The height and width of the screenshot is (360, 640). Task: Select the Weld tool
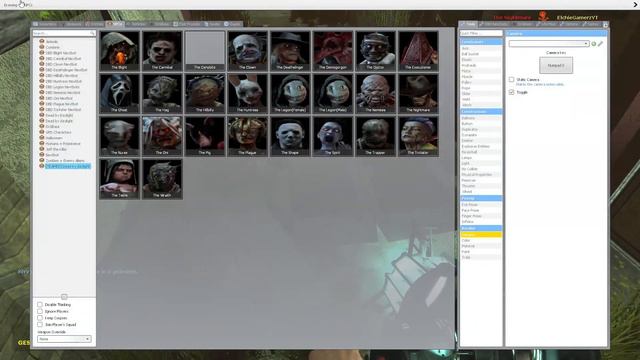click(x=481, y=99)
